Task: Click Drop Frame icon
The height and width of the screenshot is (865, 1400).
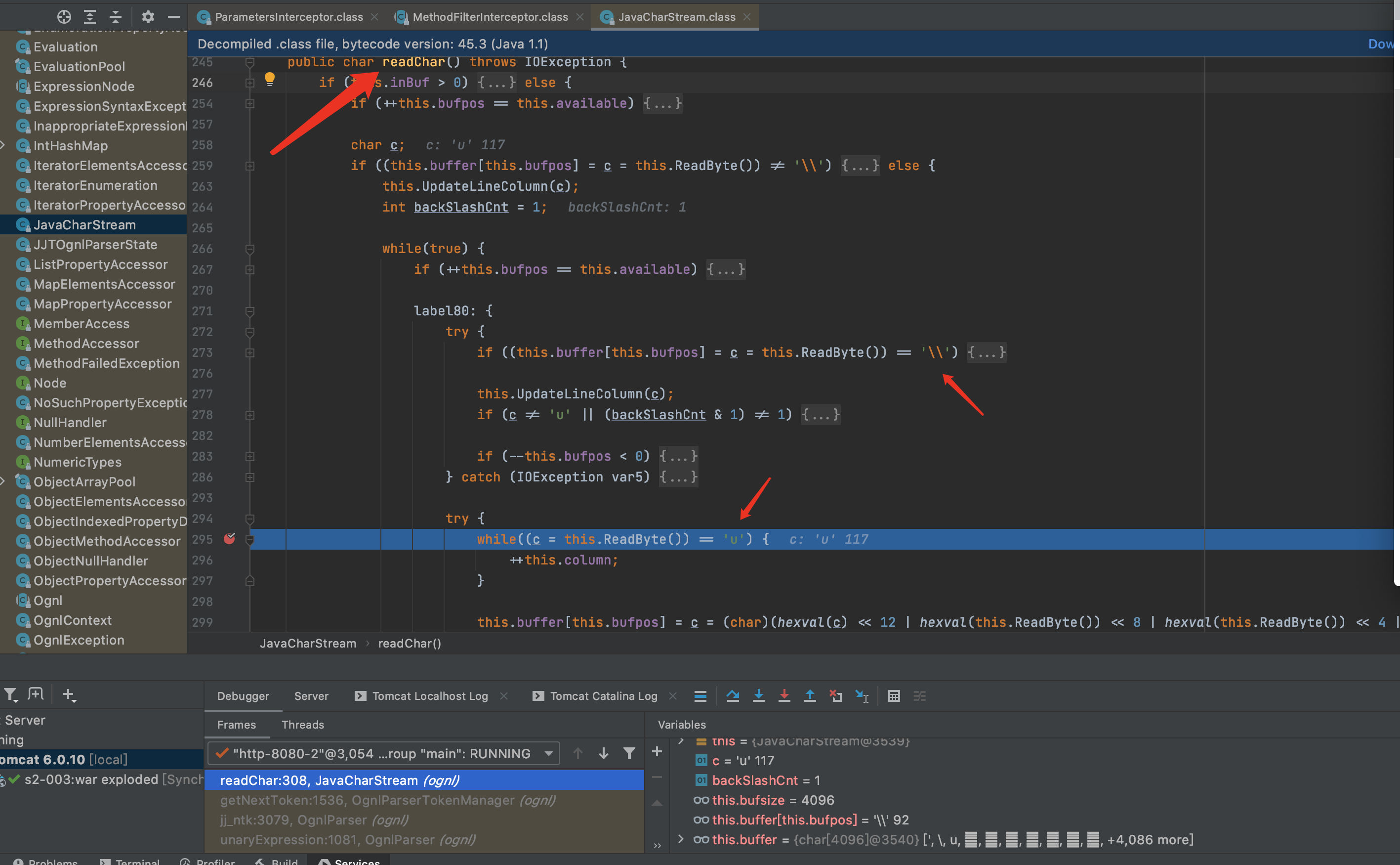Action: point(836,695)
